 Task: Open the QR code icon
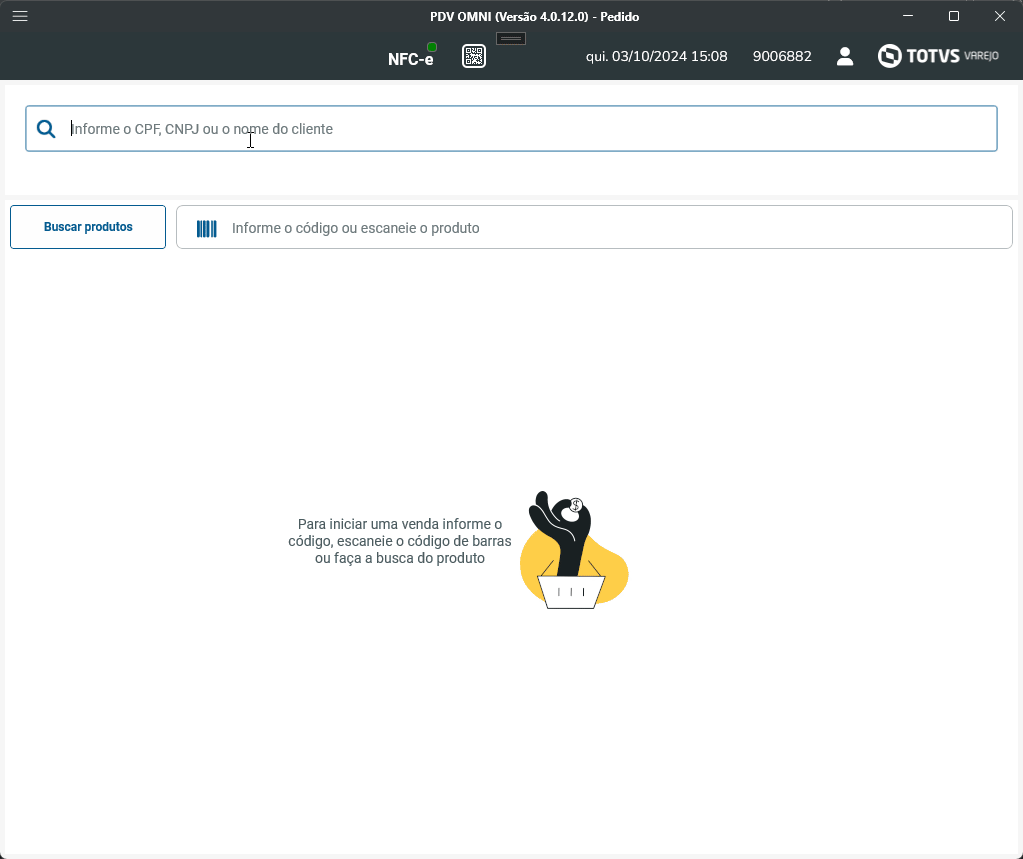(x=474, y=56)
